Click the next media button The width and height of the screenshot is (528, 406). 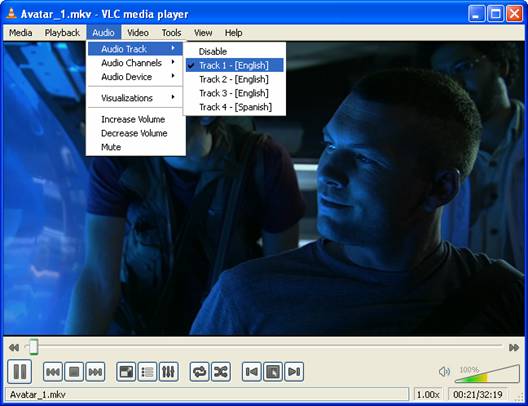[95, 372]
